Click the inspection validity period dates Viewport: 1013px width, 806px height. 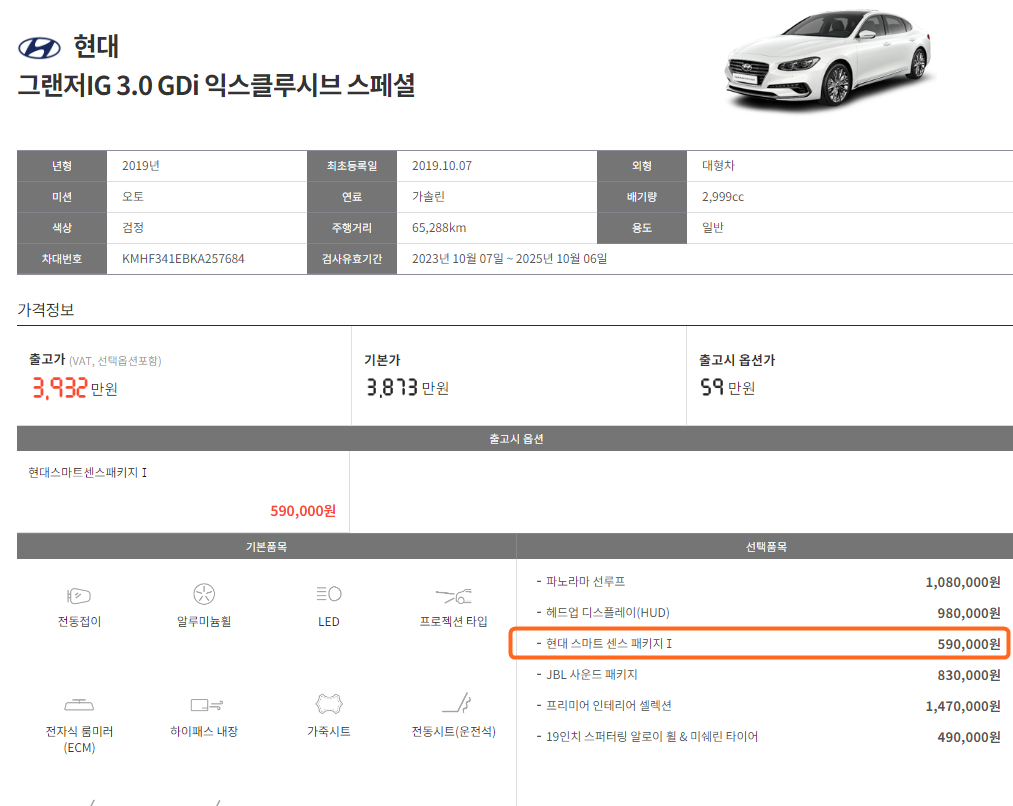pos(510,259)
